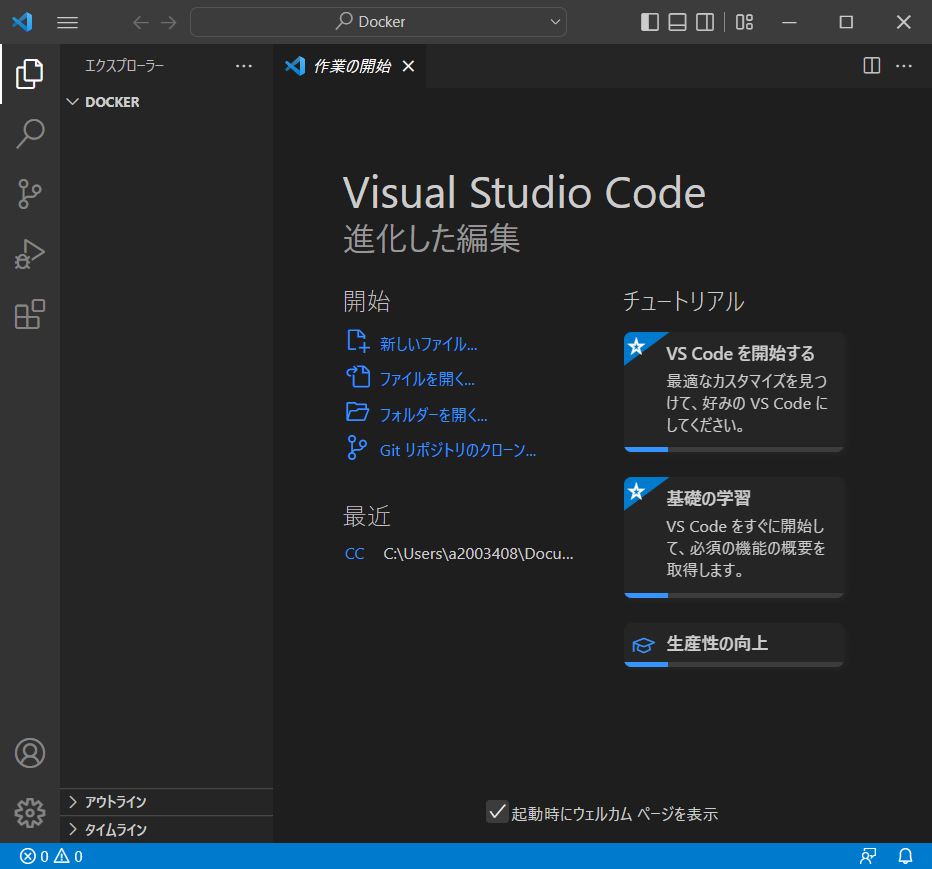Click the VS Code logo in title bar
Viewport: 932px width, 869px height.
23,22
